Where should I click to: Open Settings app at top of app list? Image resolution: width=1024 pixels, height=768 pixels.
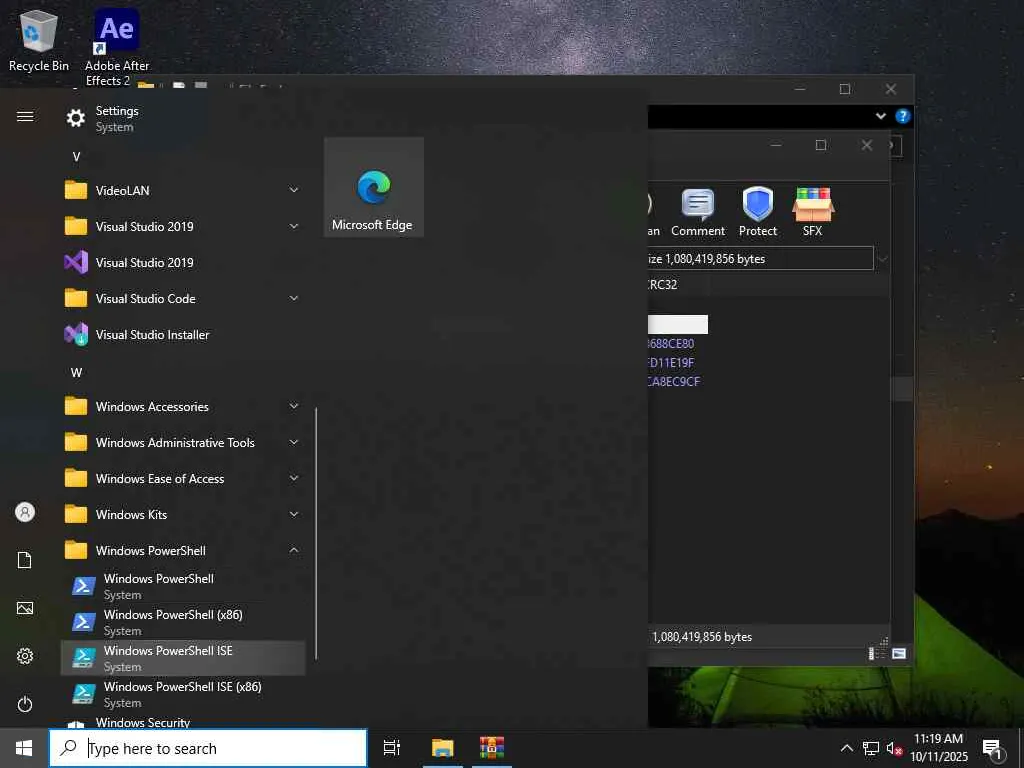click(x=183, y=118)
